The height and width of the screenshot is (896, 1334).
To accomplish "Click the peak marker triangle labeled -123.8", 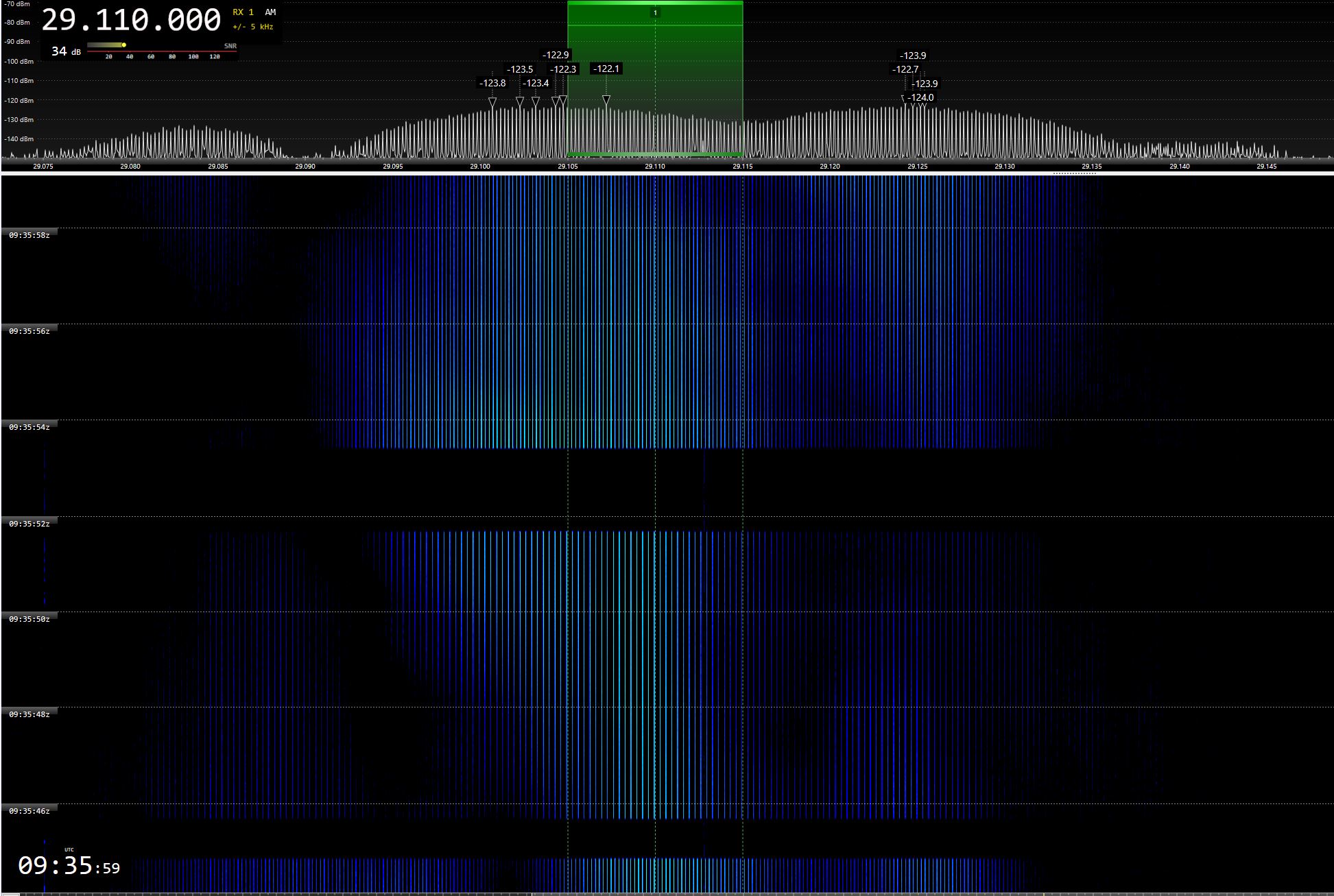I will pyautogui.click(x=492, y=102).
